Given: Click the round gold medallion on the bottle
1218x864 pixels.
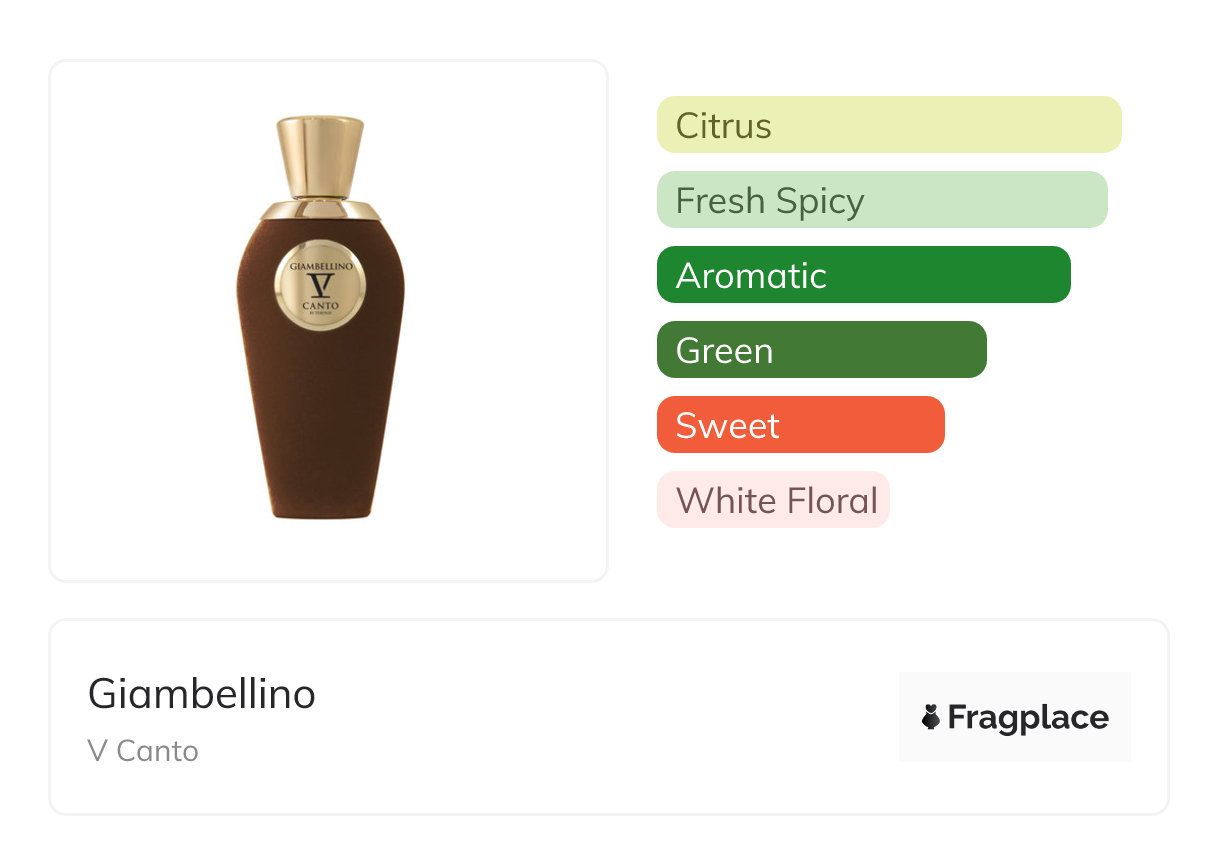Looking at the screenshot, I should point(320,285).
